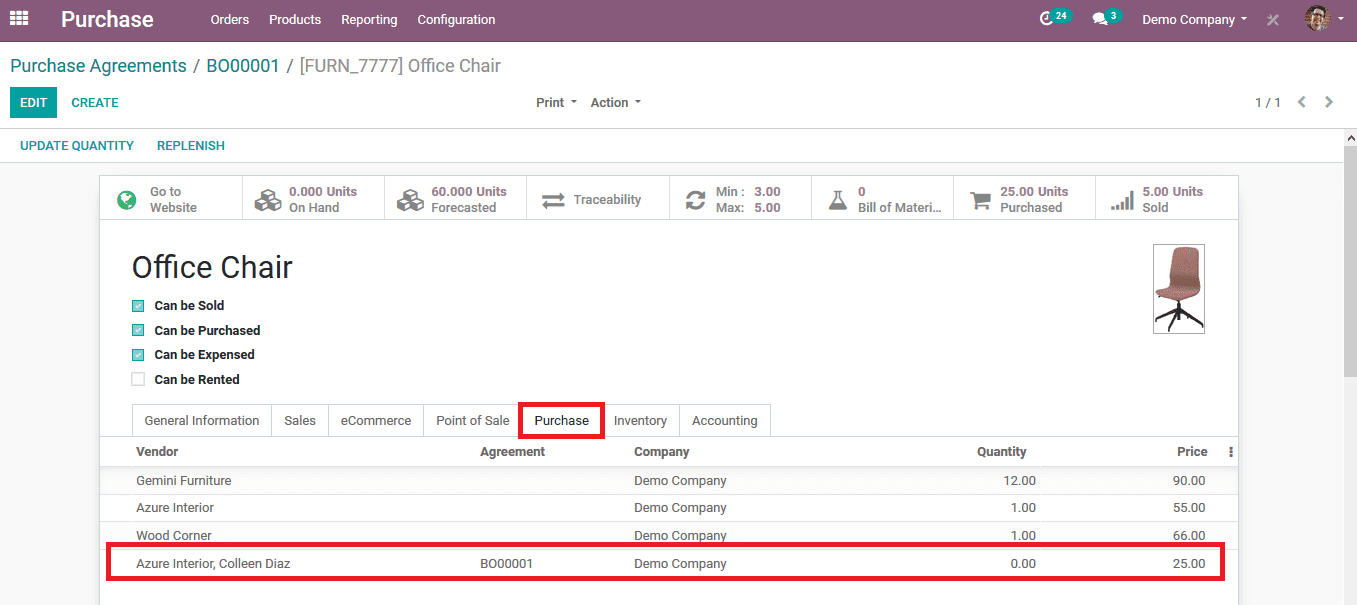This screenshot has width=1357, height=605.
Task: Click the 25.00 price cell
Action: tap(1189, 564)
